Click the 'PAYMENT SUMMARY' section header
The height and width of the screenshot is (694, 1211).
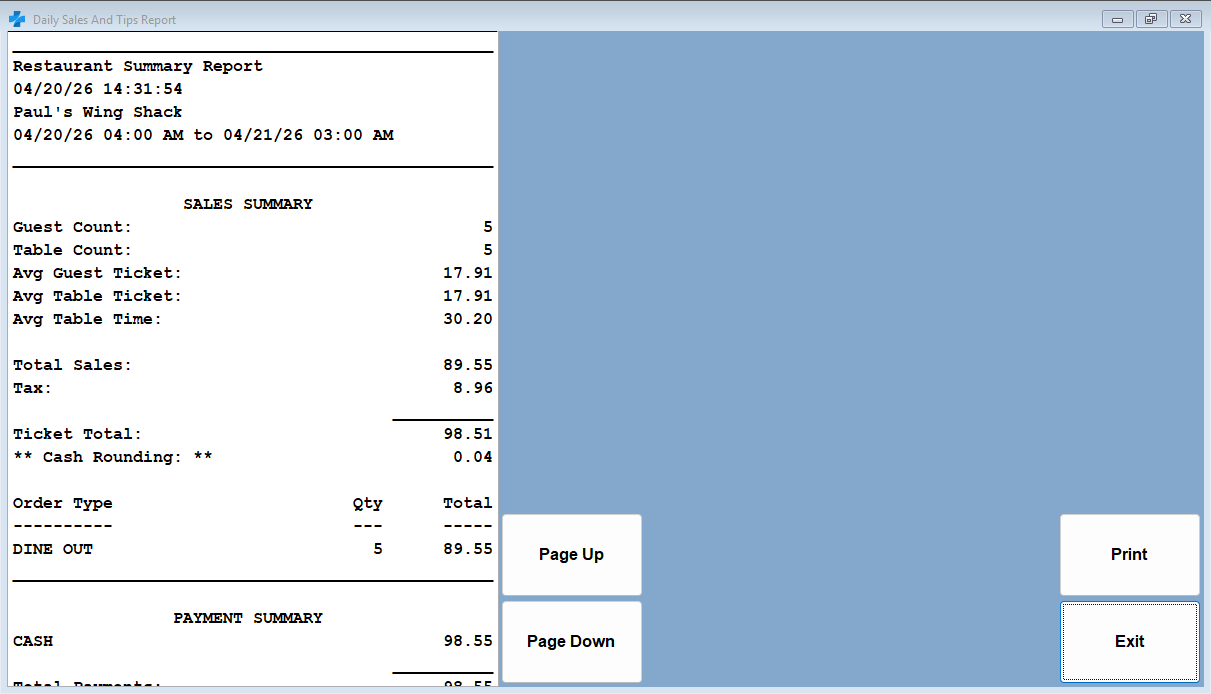pyautogui.click(x=248, y=618)
